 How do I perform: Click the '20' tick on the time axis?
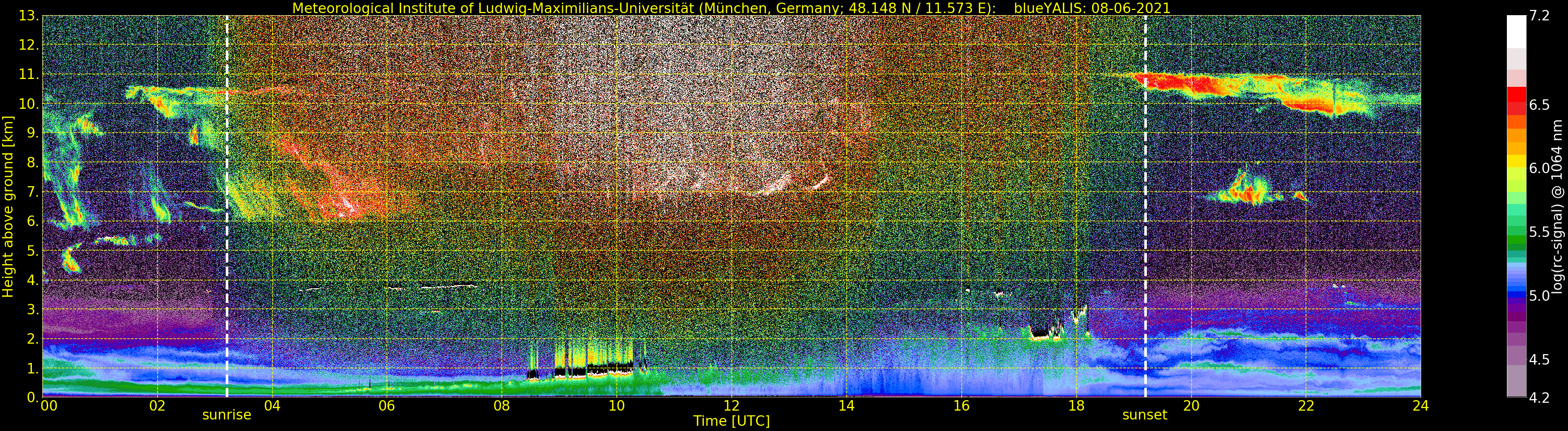click(x=1191, y=405)
